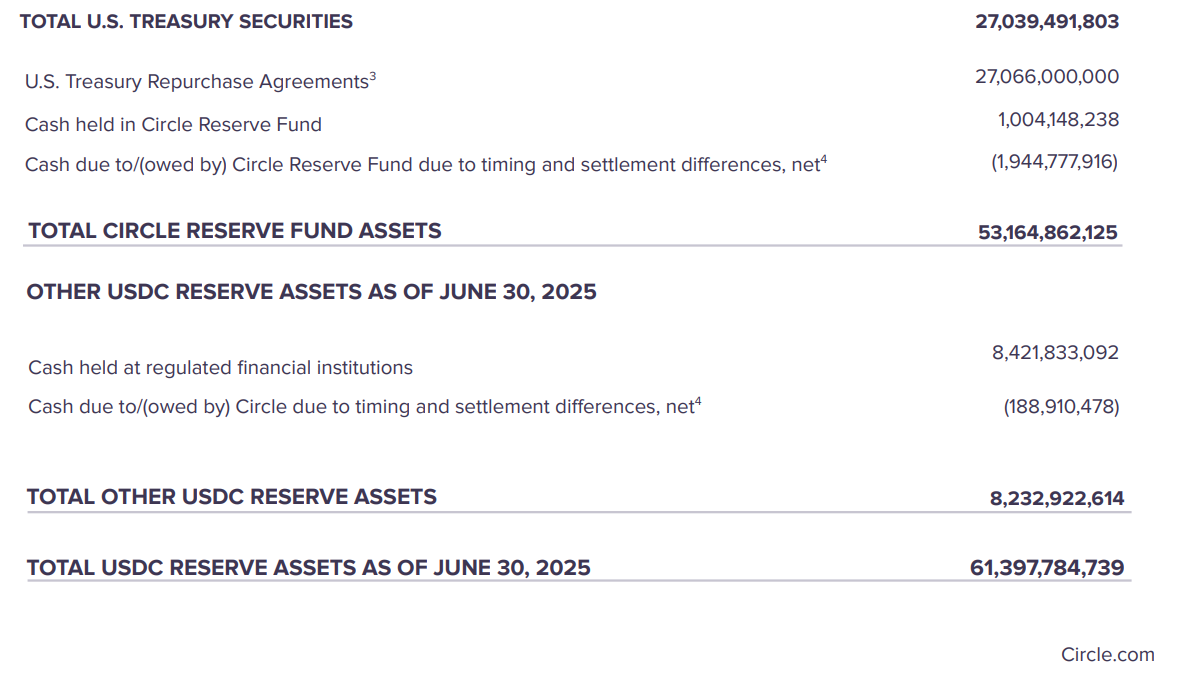1182x675 pixels.
Task: Click Total USDC Reserve Assets as of June 30, 2025
Action: [x=308, y=568]
